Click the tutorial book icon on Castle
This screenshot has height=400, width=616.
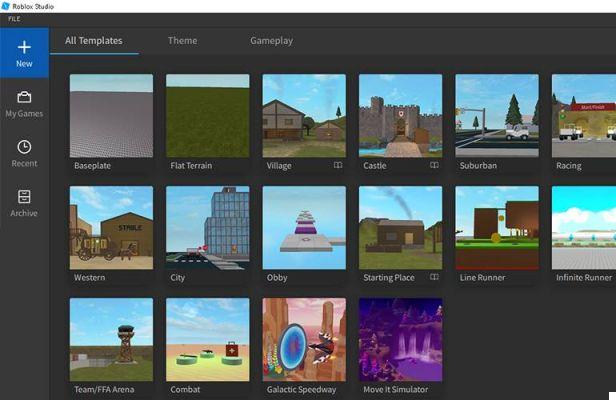[434, 165]
